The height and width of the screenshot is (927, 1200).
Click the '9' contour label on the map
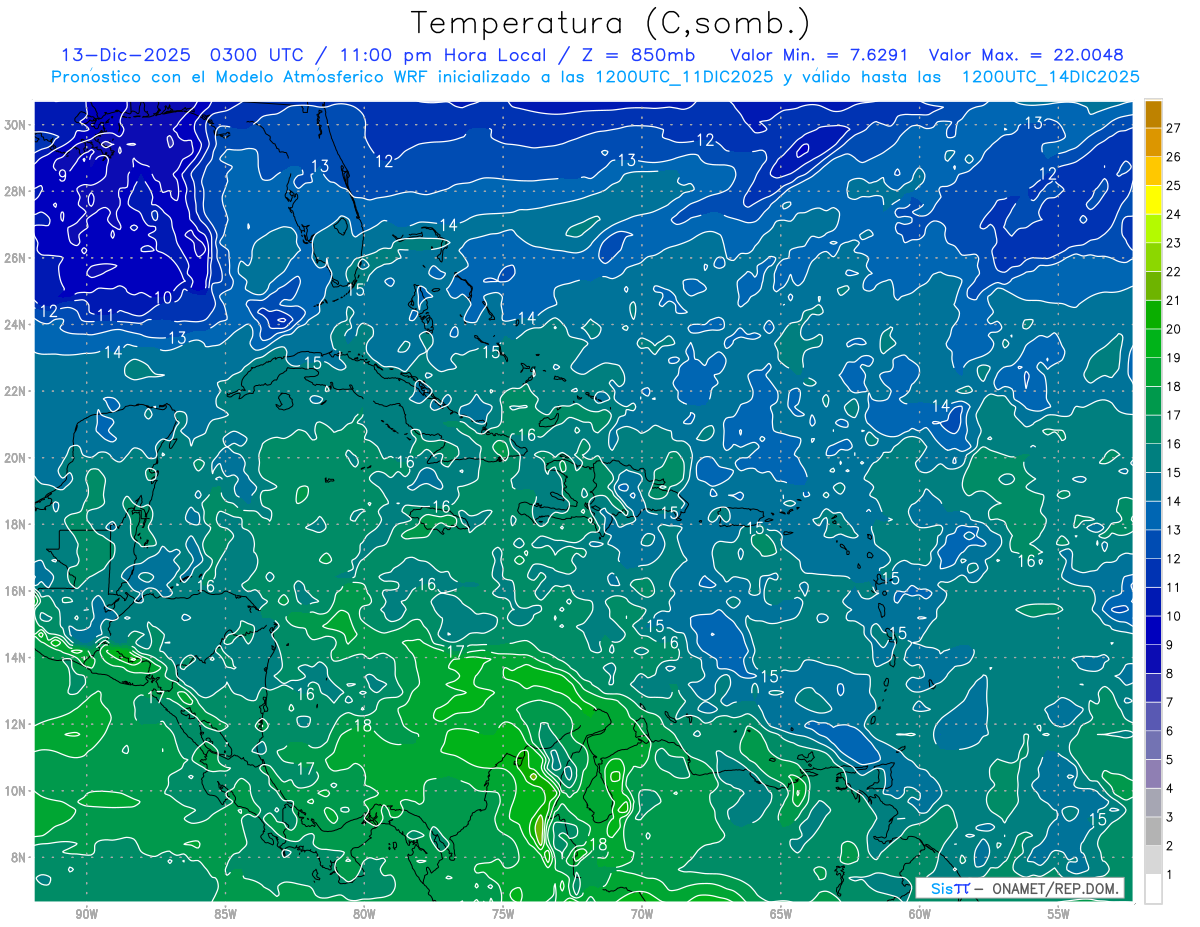pyautogui.click(x=62, y=176)
